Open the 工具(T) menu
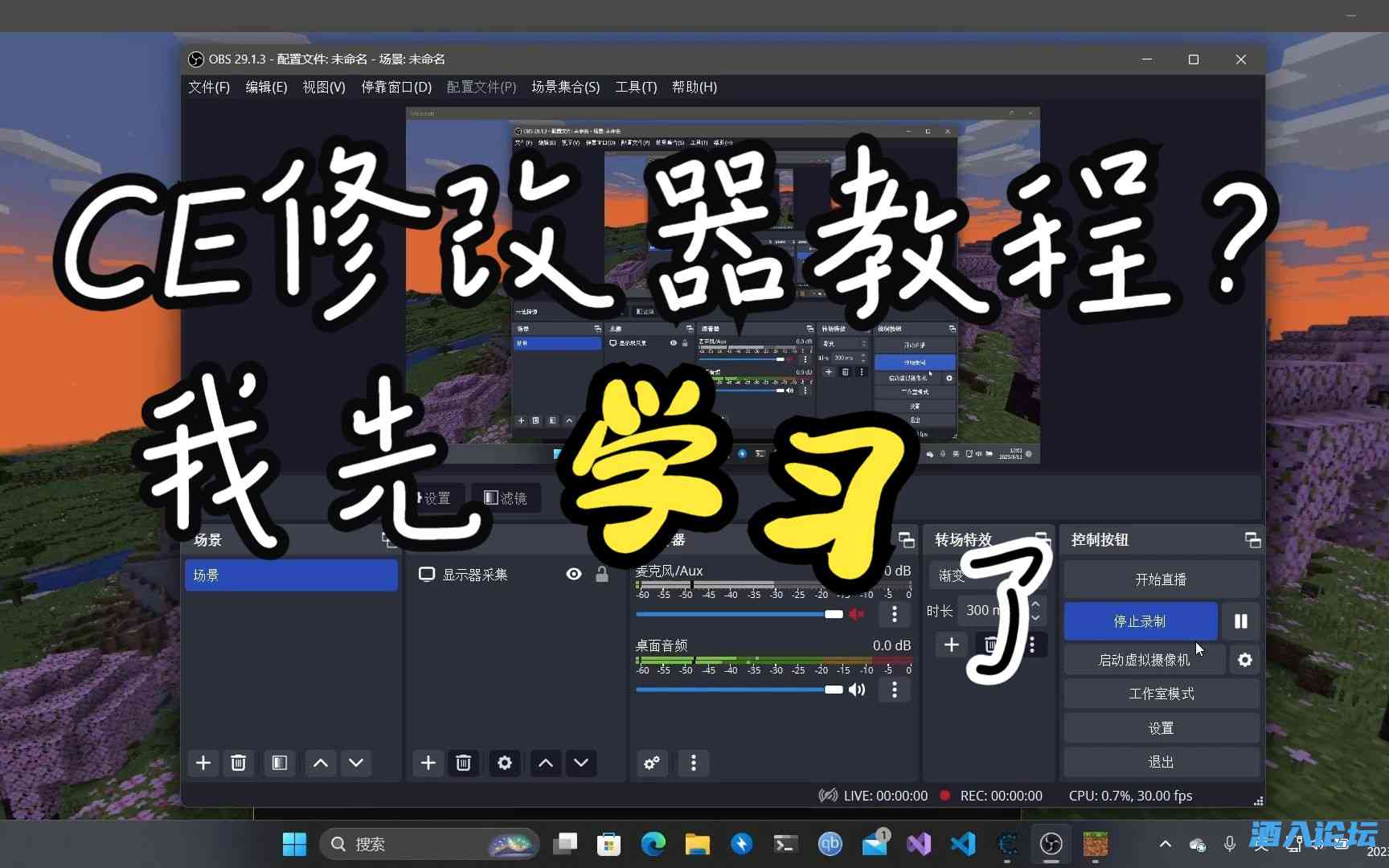 point(635,87)
